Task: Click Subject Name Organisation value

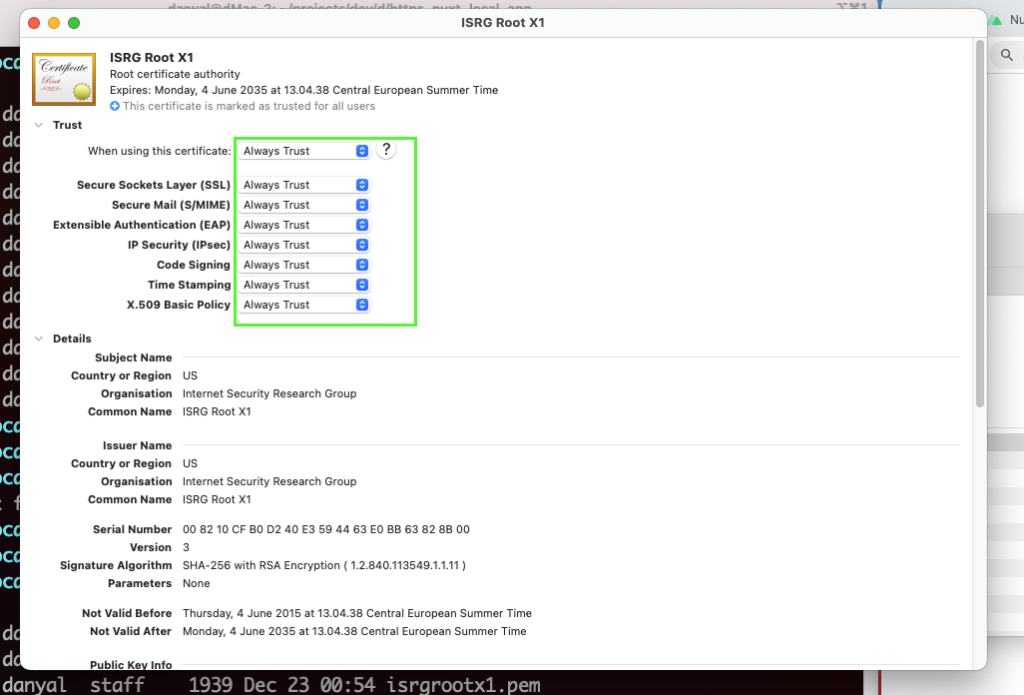Action: click(x=269, y=394)
